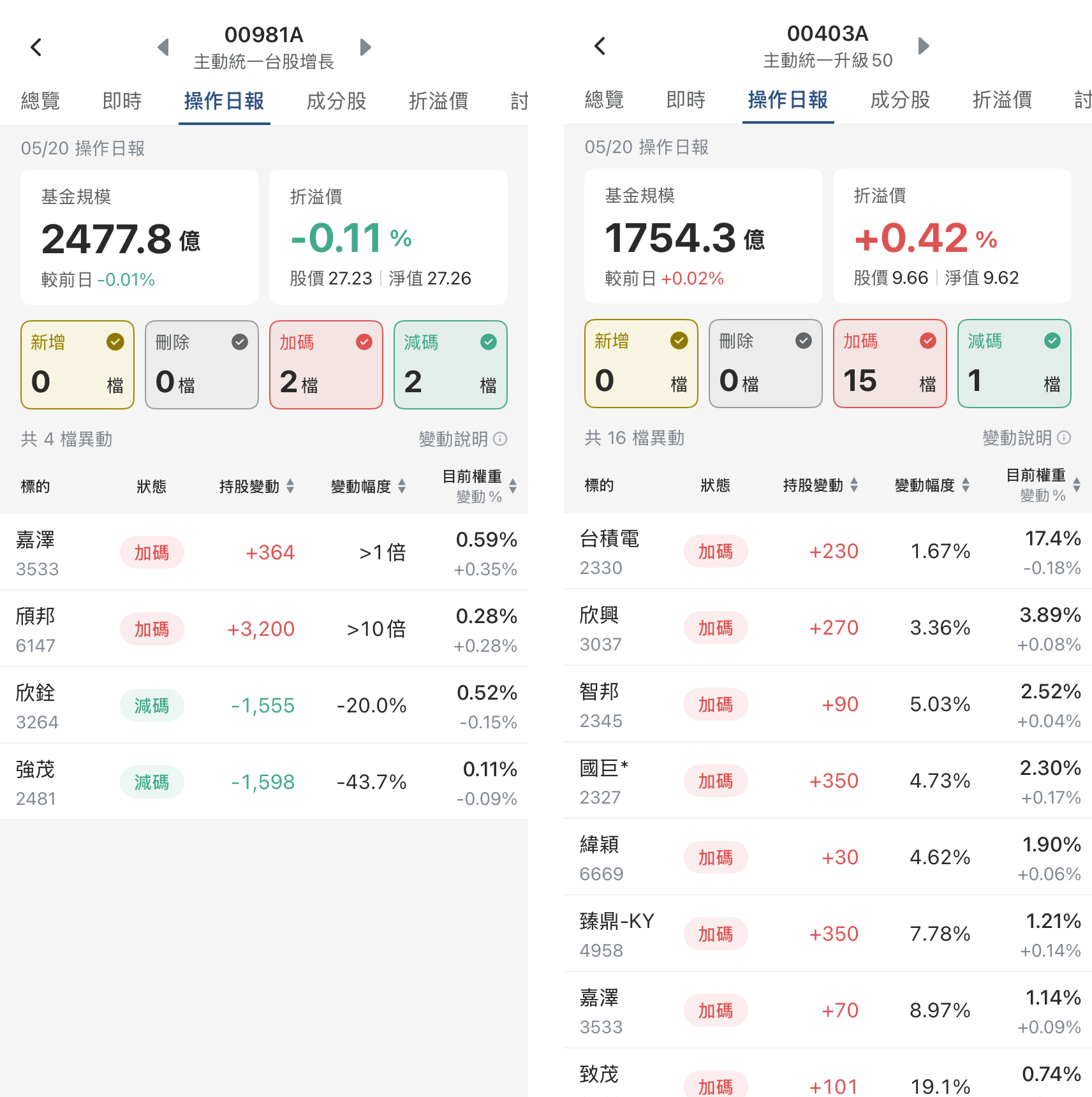The height and width of the screenshot is (1097, 1092).
Task: Open 成分股 tab for 00981A
Action: (336, 101)
